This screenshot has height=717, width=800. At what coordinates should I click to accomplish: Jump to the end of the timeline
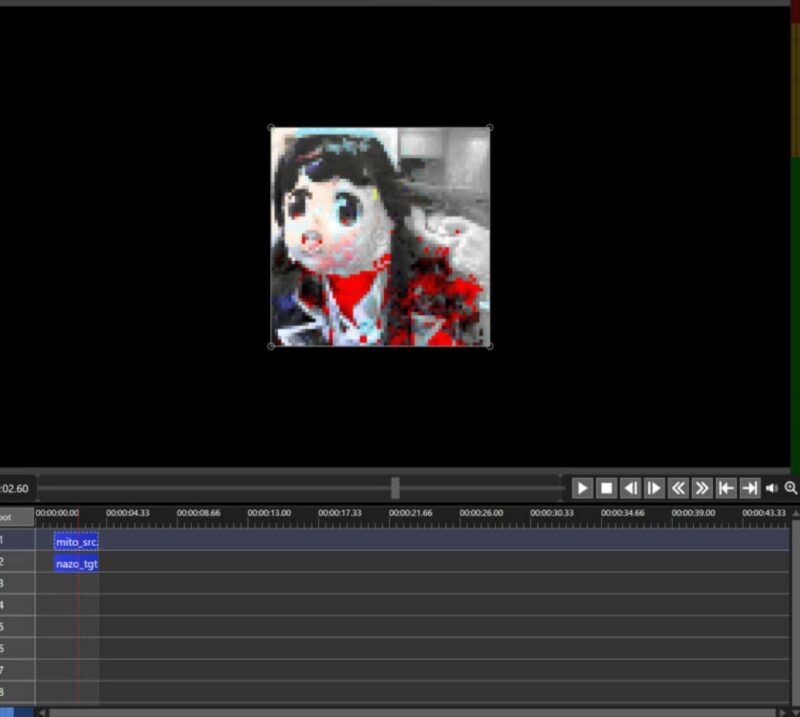click(750, 488)
